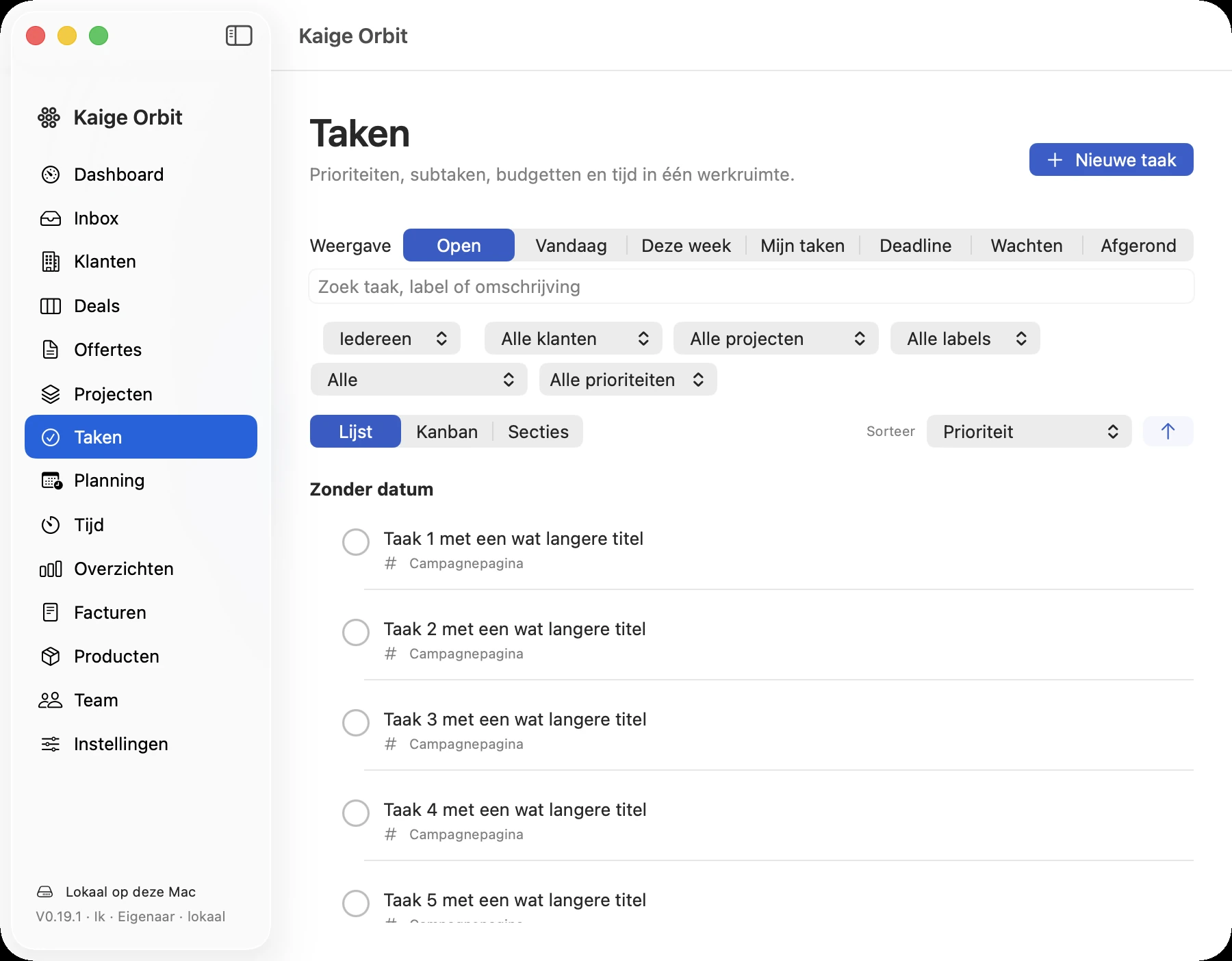1232x961 pixels.
Task: Open Projecten stack icon
Action: (51, 394)
